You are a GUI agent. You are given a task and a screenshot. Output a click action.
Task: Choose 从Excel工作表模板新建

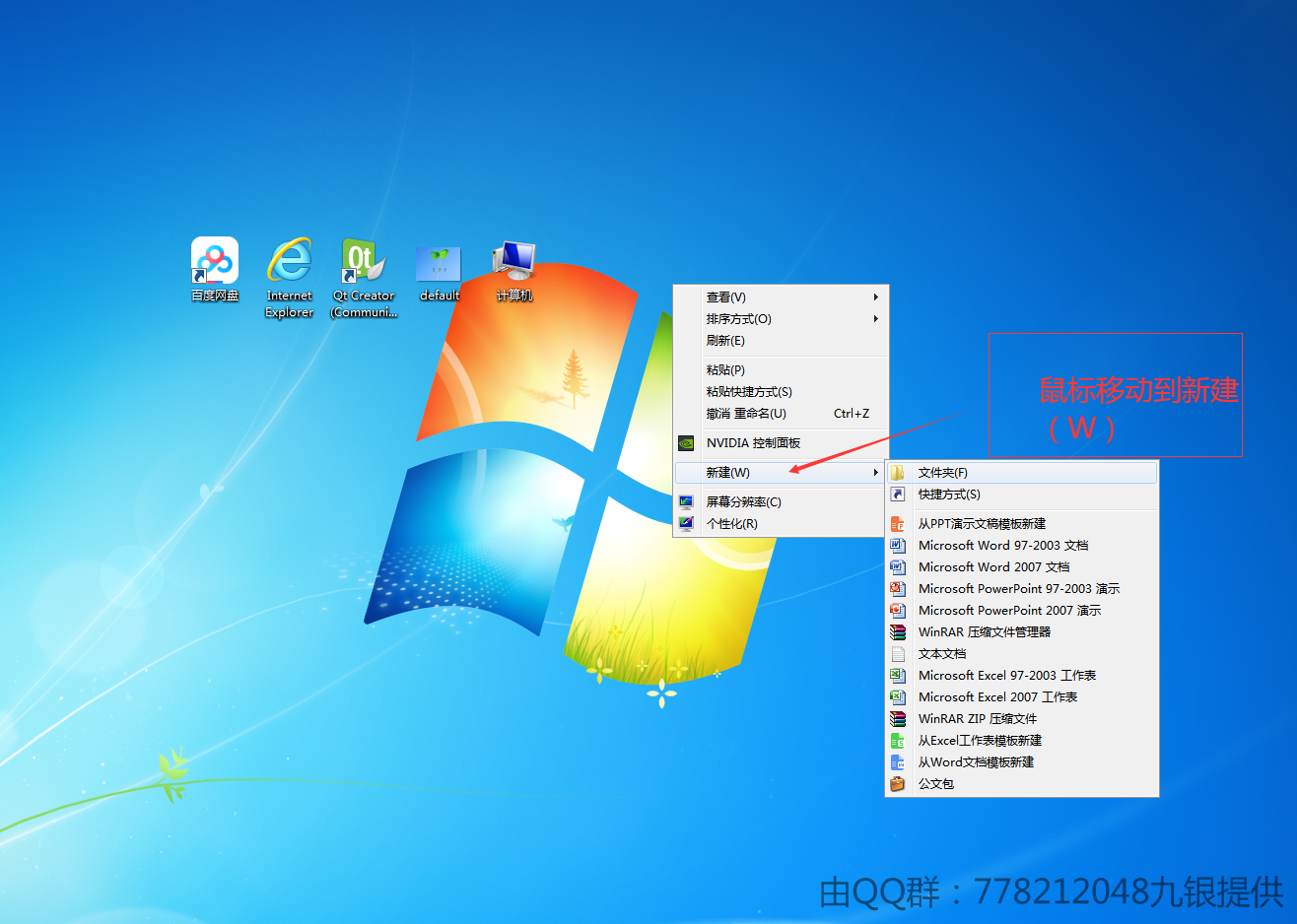(1022, 741)
